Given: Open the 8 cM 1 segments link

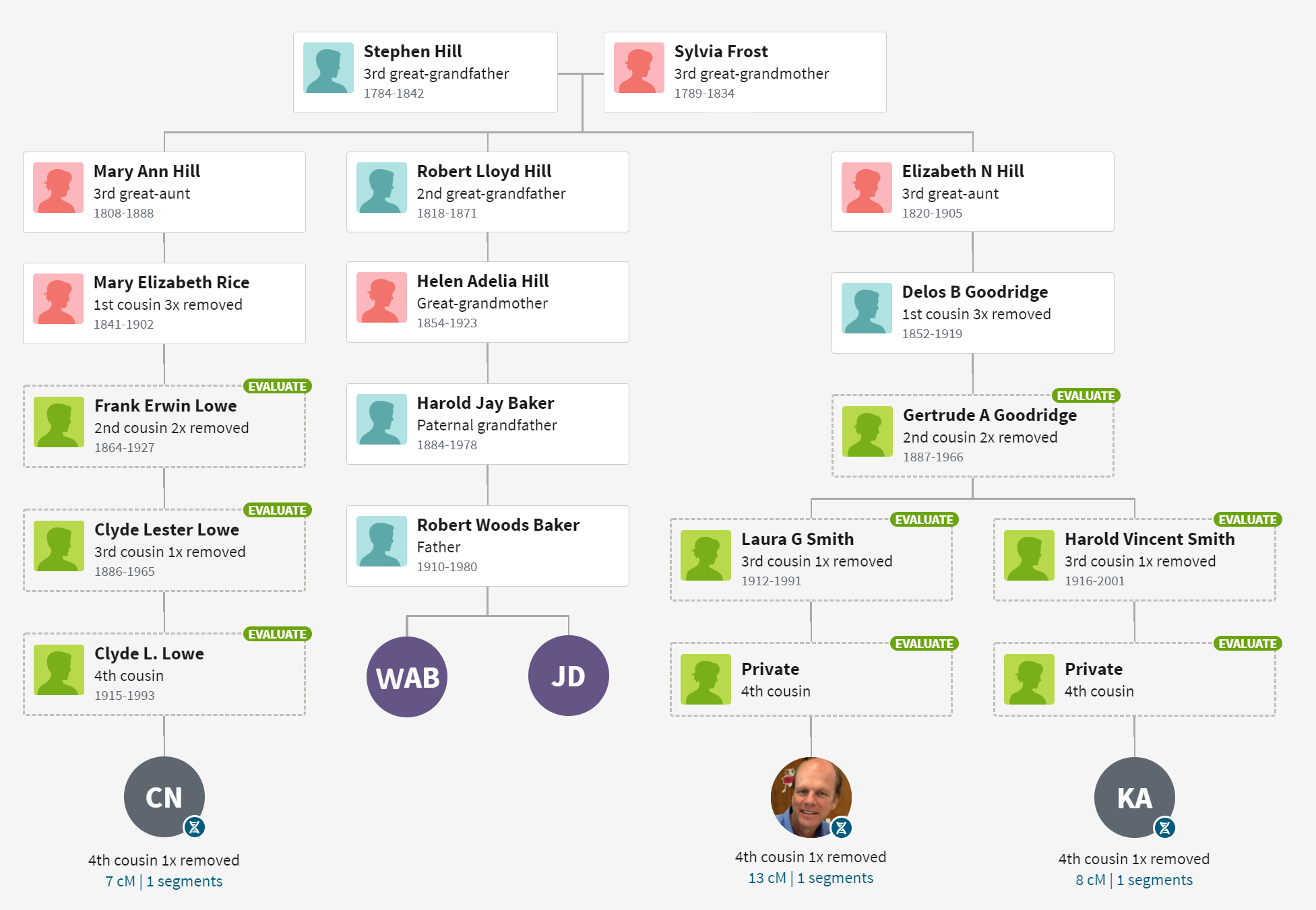Looking at the screenshot, I should pyautogui.click(x=1134, y=880).
